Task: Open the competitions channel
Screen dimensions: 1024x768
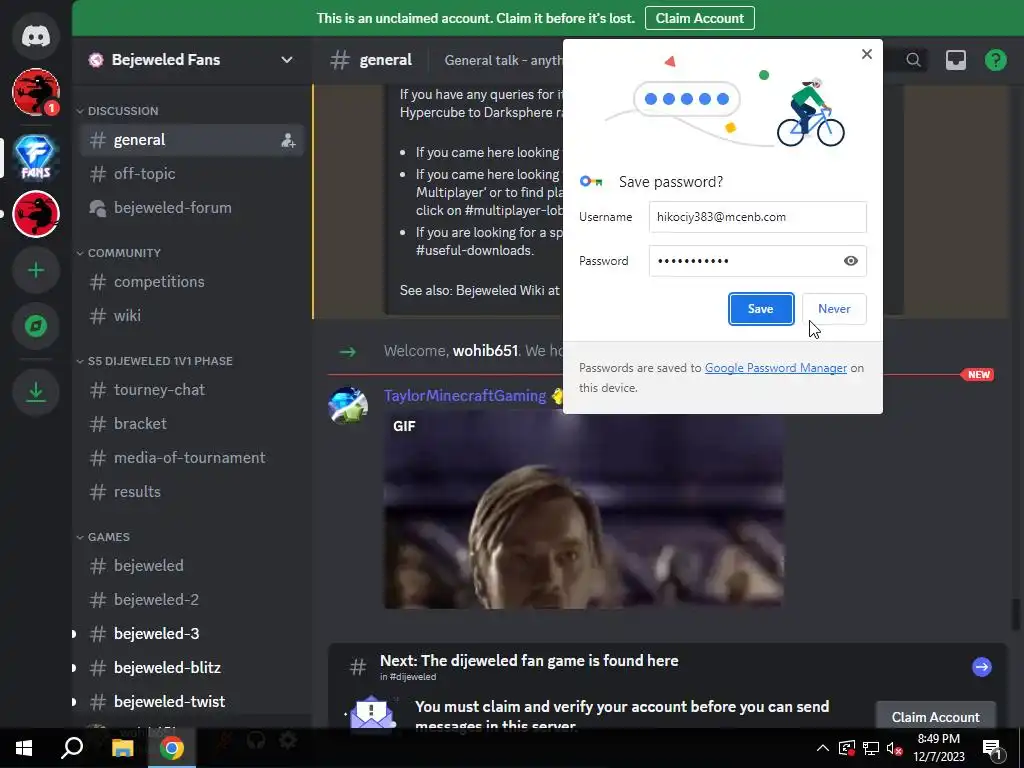Action: 192,282
